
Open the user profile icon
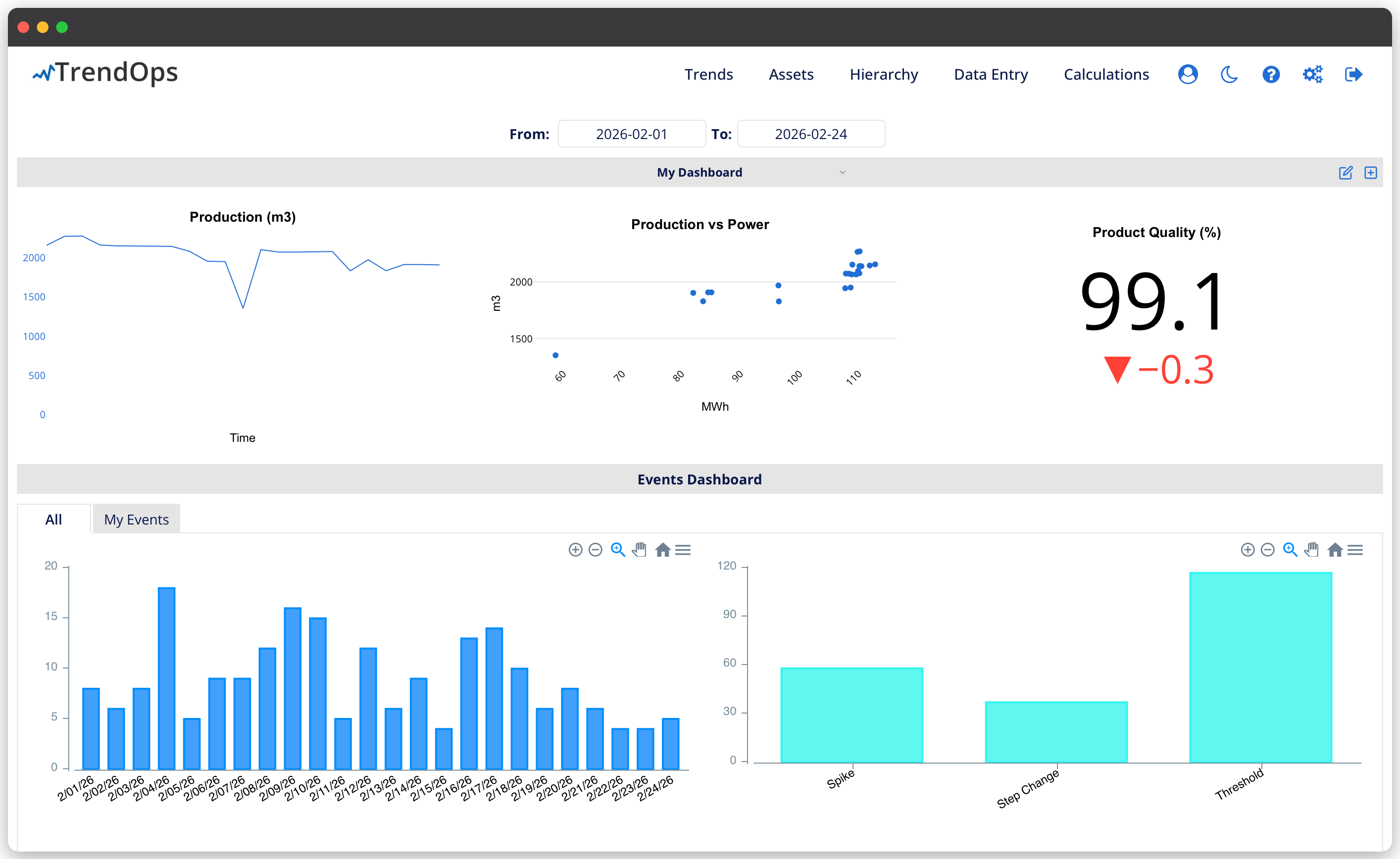coord(1188,74)
